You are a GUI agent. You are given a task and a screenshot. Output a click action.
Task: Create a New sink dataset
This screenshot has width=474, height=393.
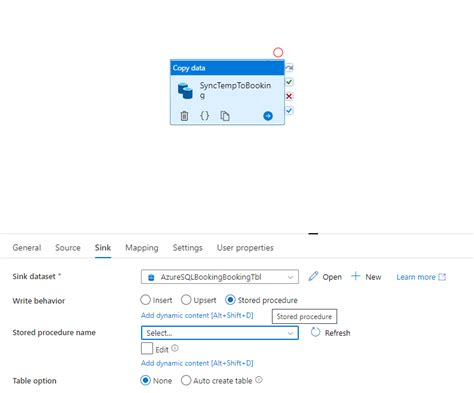(x=366, y=277)
